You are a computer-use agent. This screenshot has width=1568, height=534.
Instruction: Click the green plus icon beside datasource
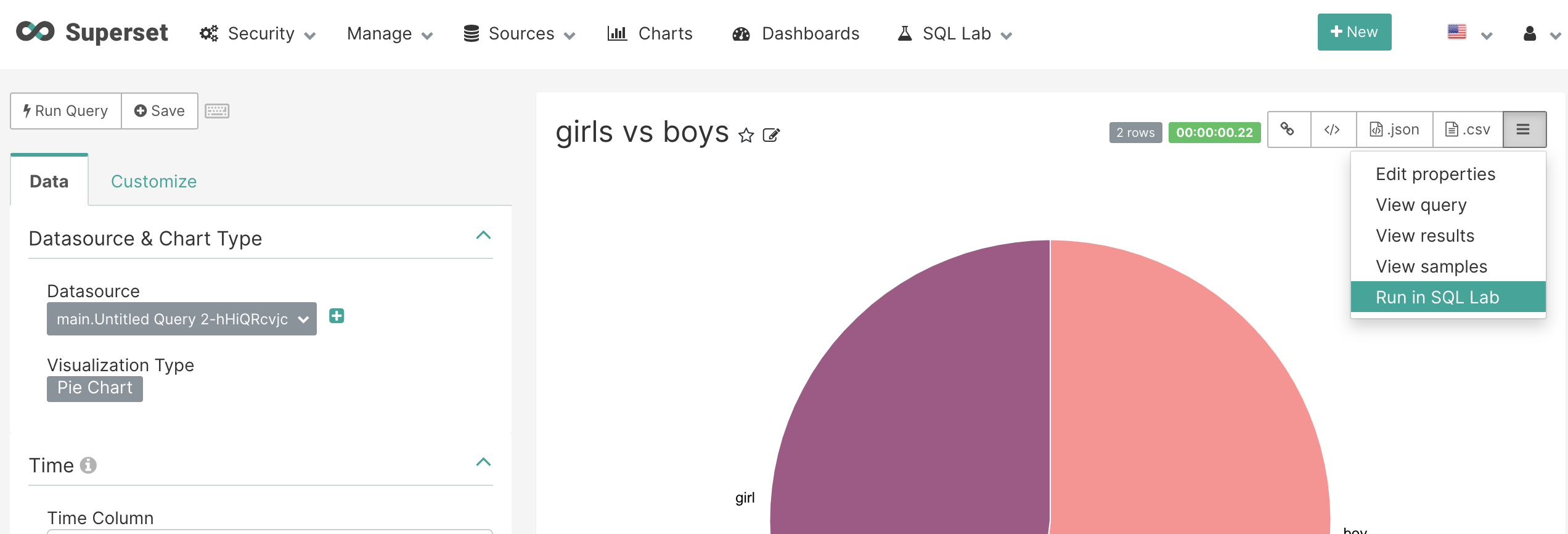337,316
